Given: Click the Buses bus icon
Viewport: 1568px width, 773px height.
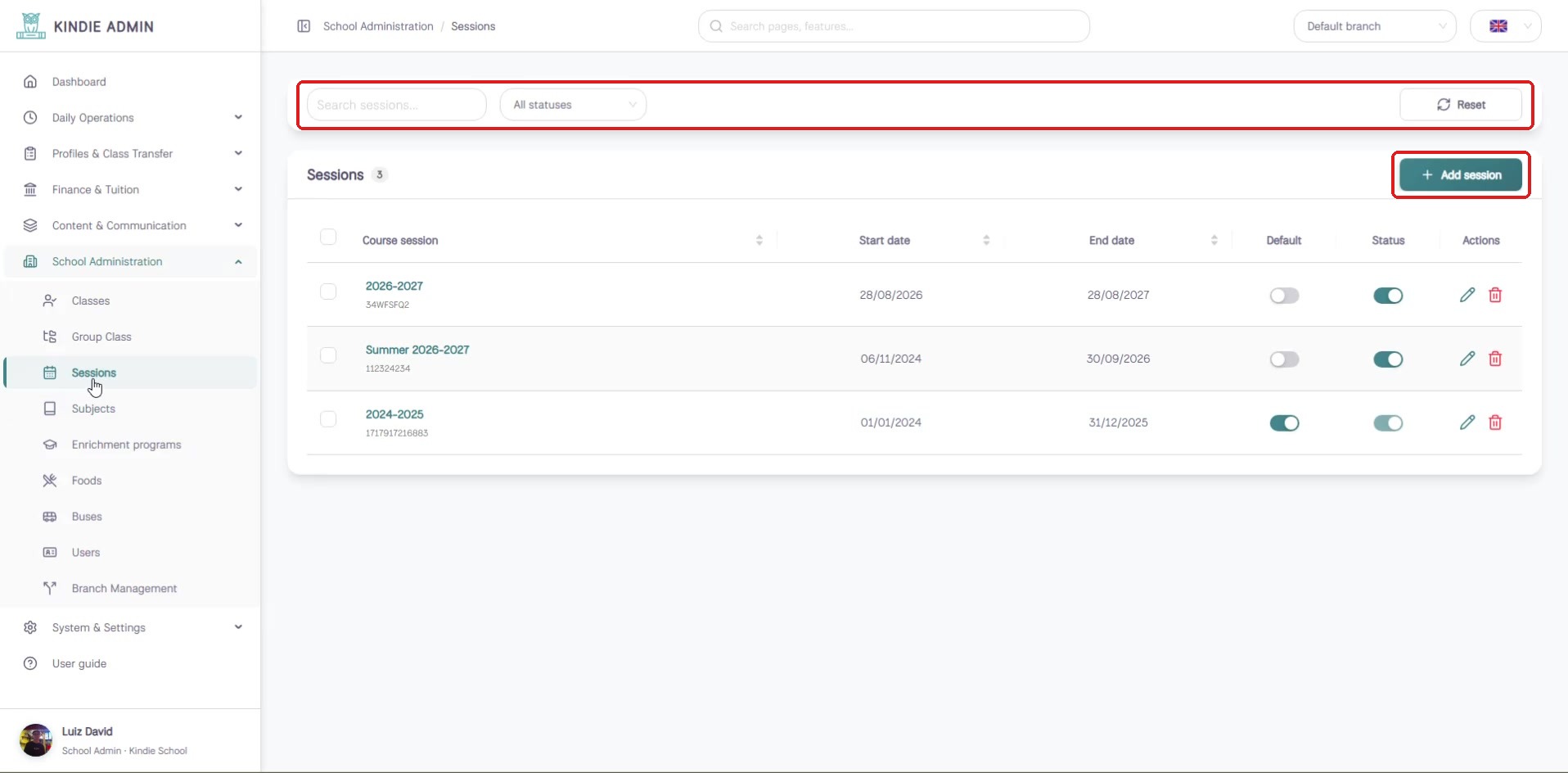Looking at the screenshot, I should click(50, 517).
